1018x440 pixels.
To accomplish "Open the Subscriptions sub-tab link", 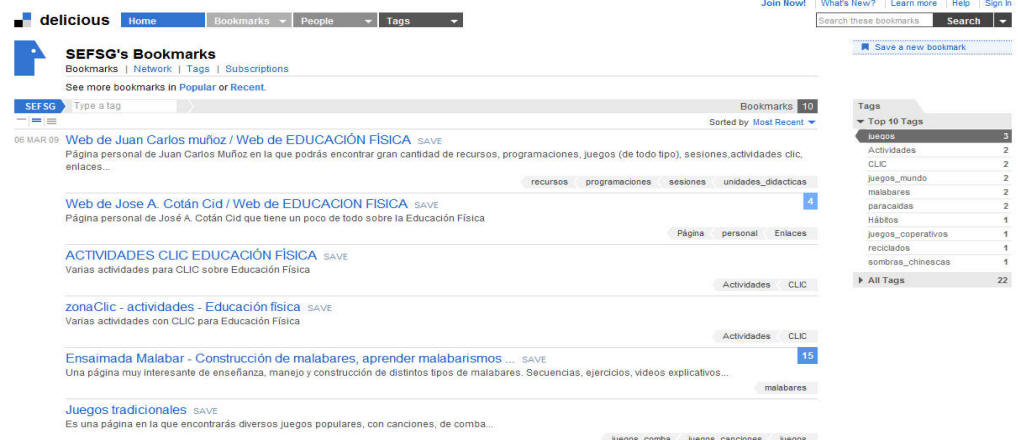I will [x=256, y=69].
